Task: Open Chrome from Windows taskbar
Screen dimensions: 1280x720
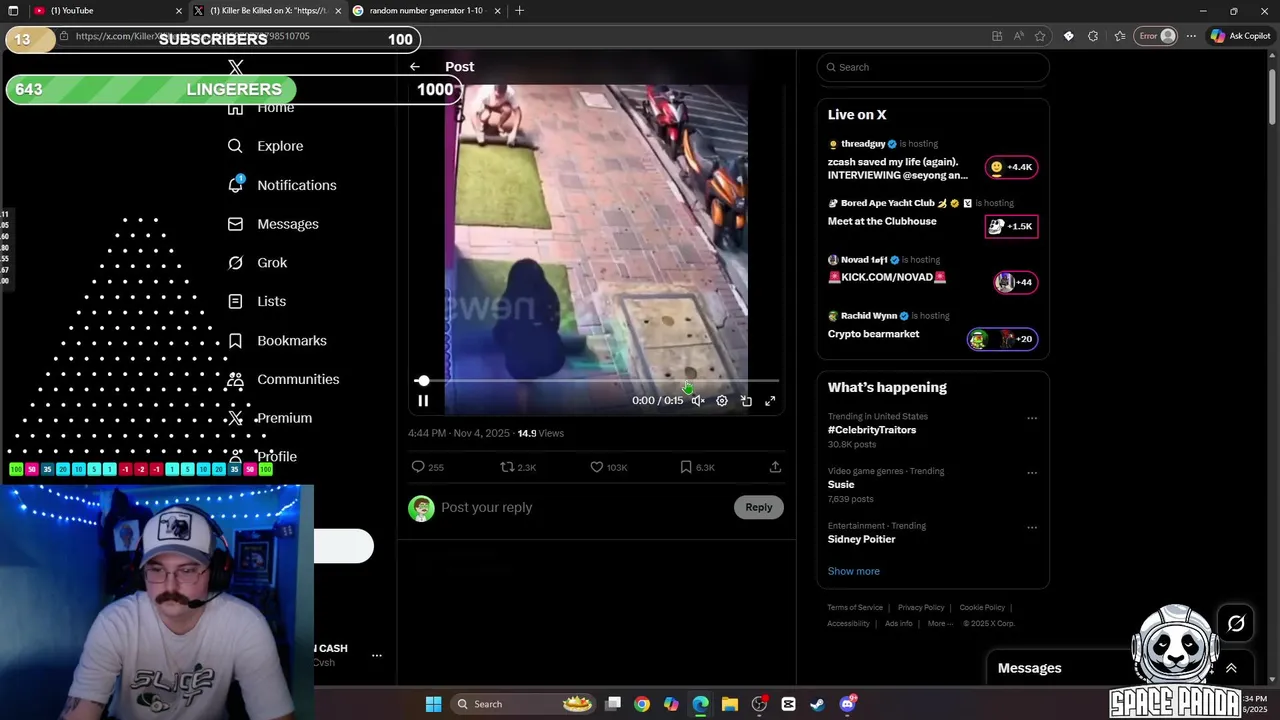Action: (x=642, y=704)
